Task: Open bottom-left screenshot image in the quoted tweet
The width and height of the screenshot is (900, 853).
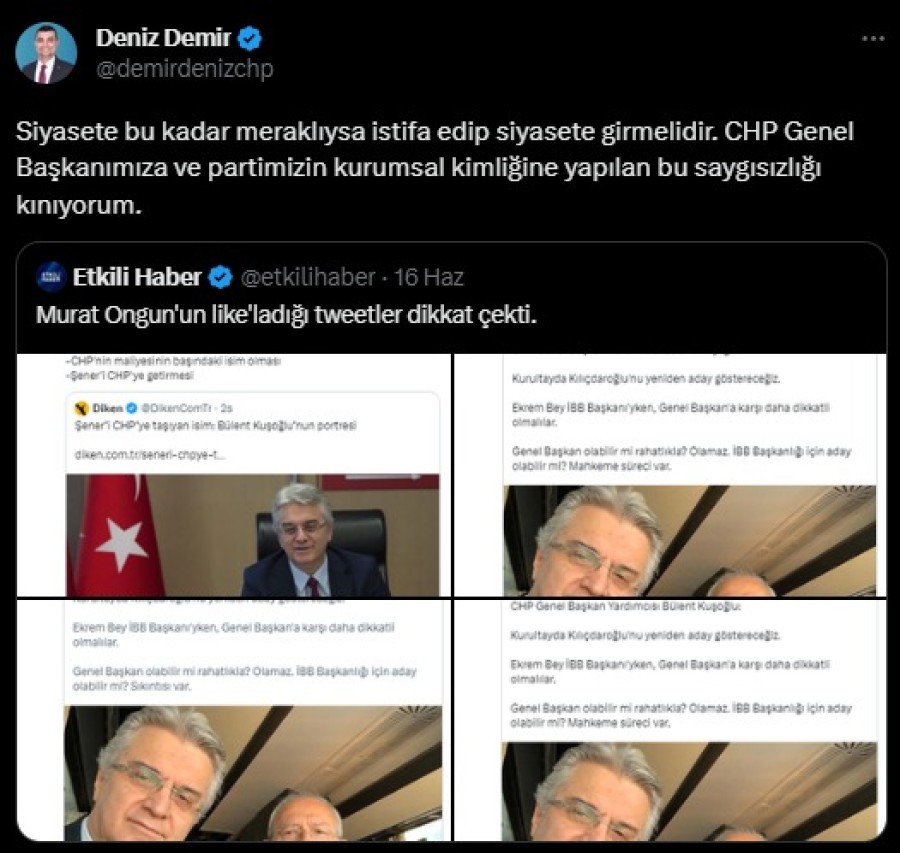Action: point(234,720)
